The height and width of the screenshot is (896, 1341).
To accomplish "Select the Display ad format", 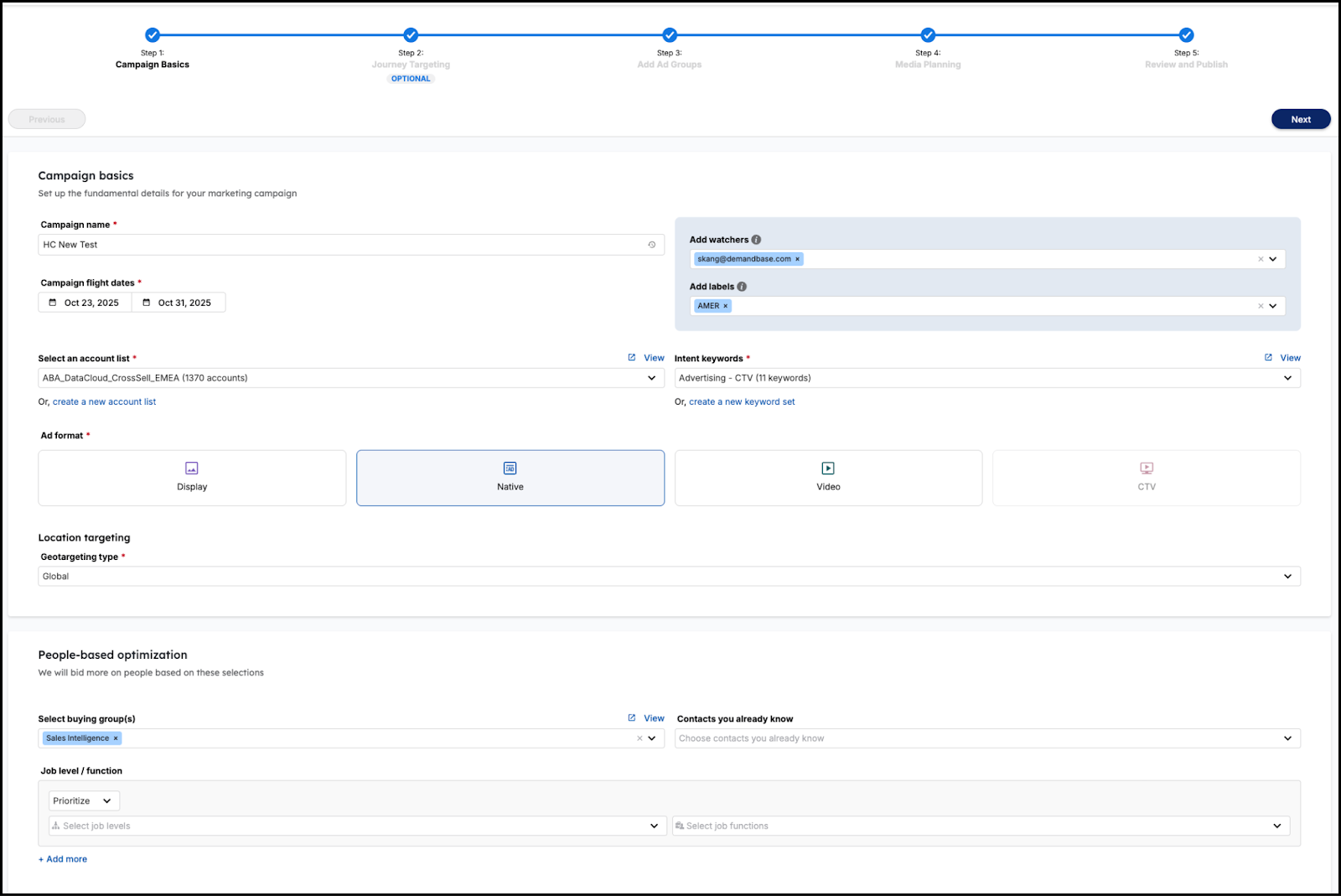I will tap(192, 478).
